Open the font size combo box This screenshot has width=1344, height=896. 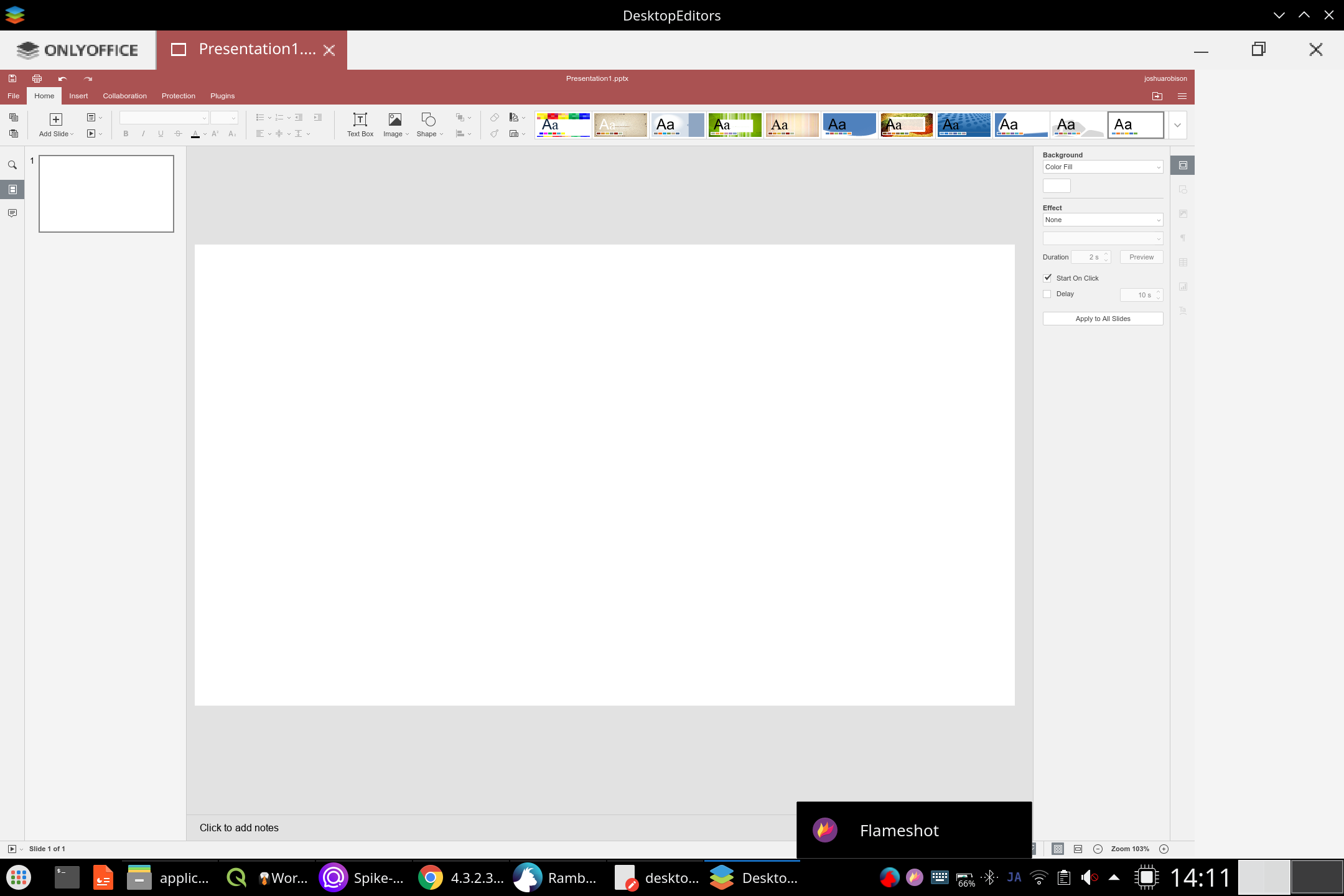tap(224, 118)
